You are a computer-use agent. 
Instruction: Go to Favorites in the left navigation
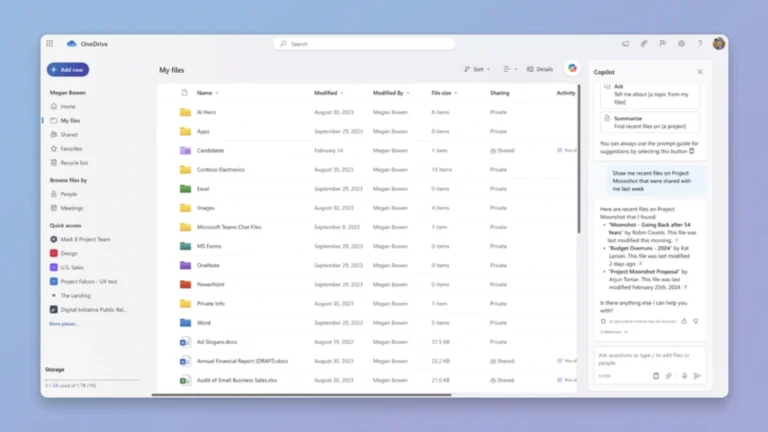71,148
